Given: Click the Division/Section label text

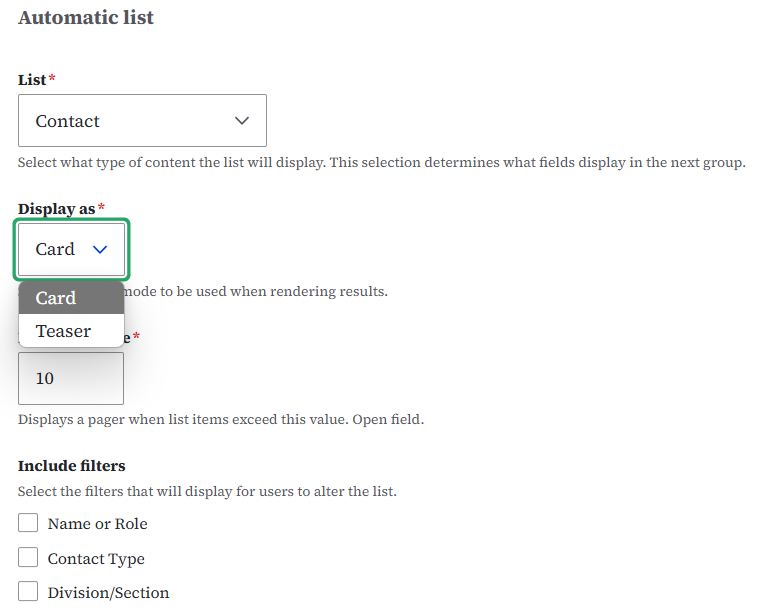Looking at the screenshot, I should 108,593.
